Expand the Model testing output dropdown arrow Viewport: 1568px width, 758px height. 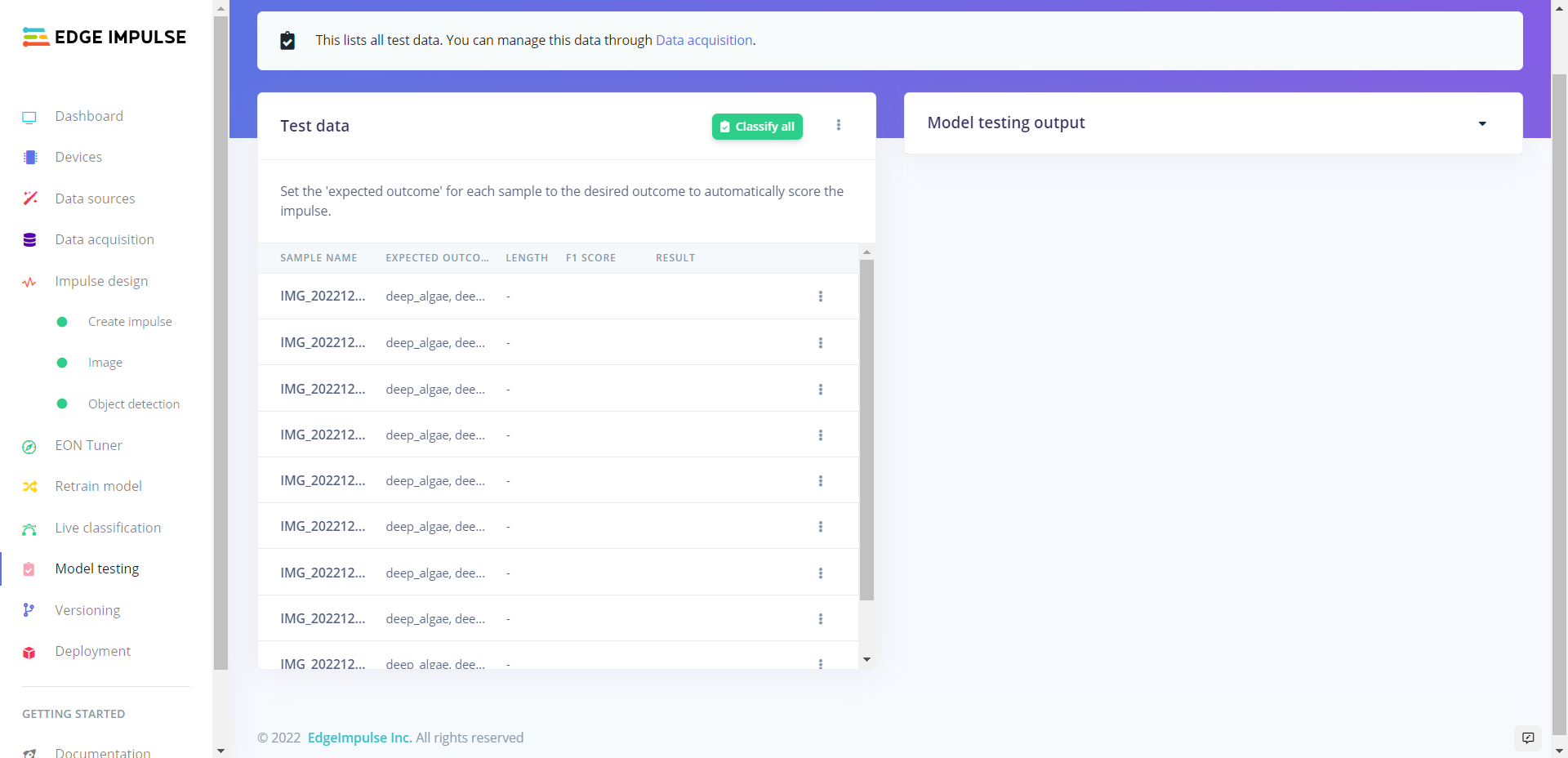[x=1482, y=123]
